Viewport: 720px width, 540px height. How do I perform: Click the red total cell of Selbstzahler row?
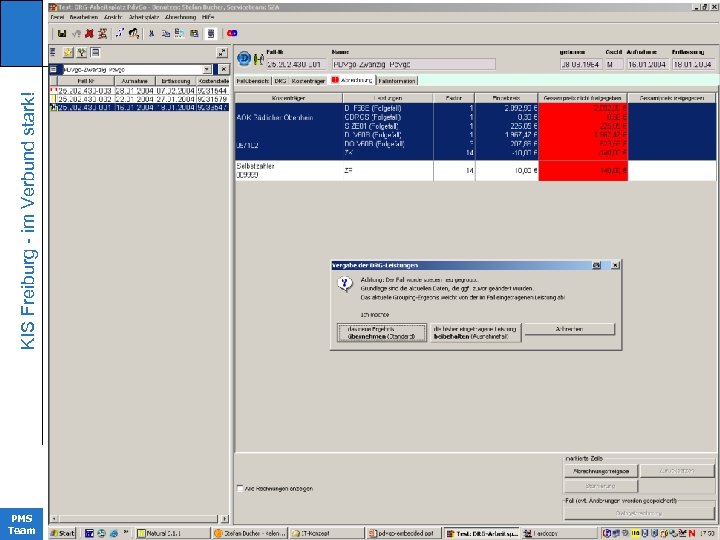(x=583, y=170)
